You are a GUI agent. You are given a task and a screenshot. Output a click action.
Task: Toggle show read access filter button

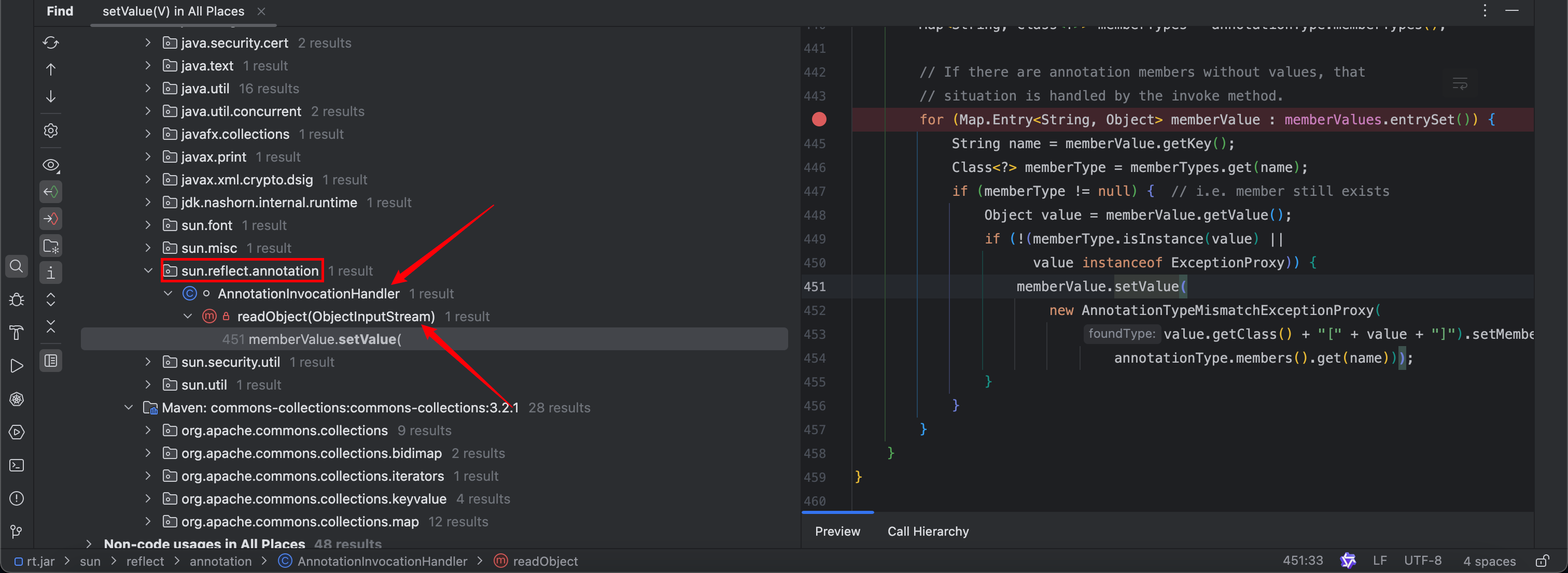(50, 192)
